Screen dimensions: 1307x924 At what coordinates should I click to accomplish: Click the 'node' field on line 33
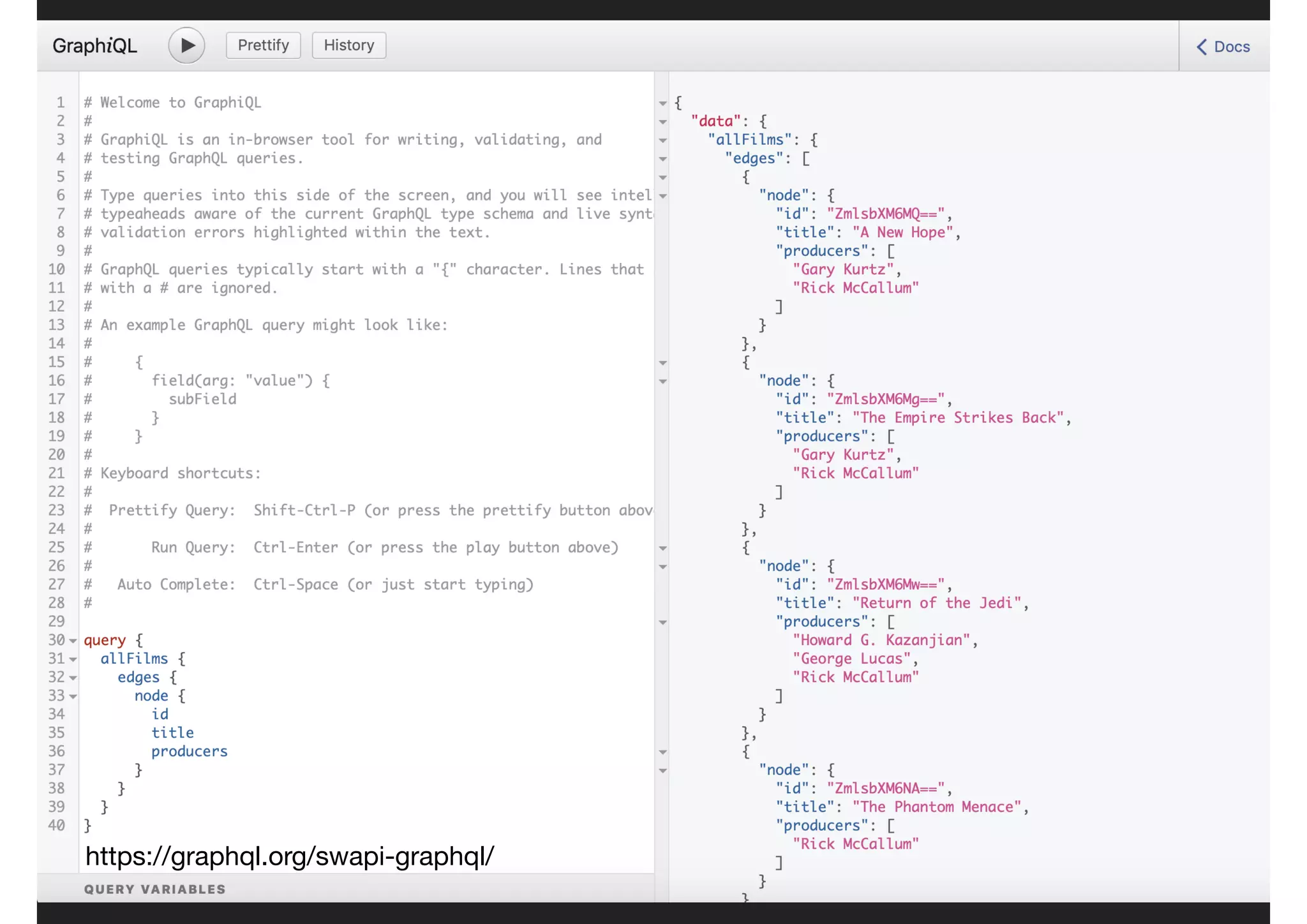pyautogui.click(x=151, y=696)
